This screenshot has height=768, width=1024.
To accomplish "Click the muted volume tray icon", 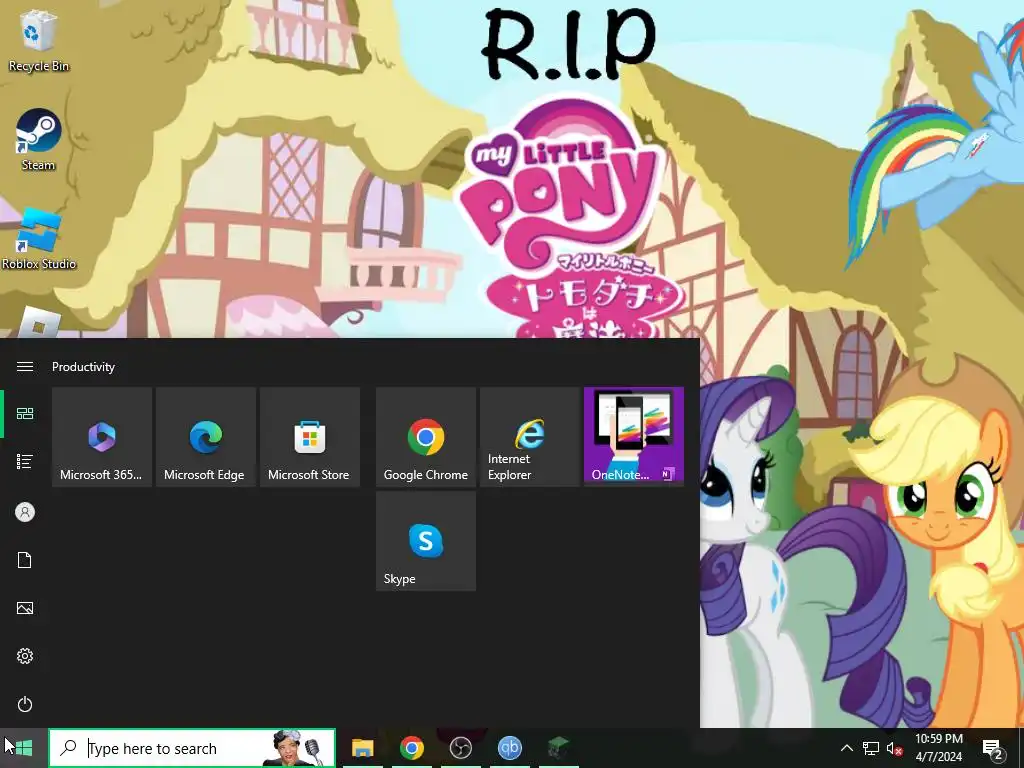I will [x=895, y=748].
